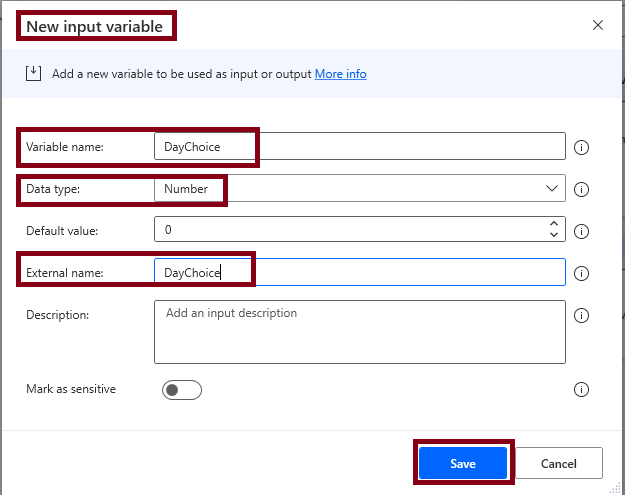Close the New input variable dialog
The height and width of the screenshot is (495, 625).
[x=597, y=25]
